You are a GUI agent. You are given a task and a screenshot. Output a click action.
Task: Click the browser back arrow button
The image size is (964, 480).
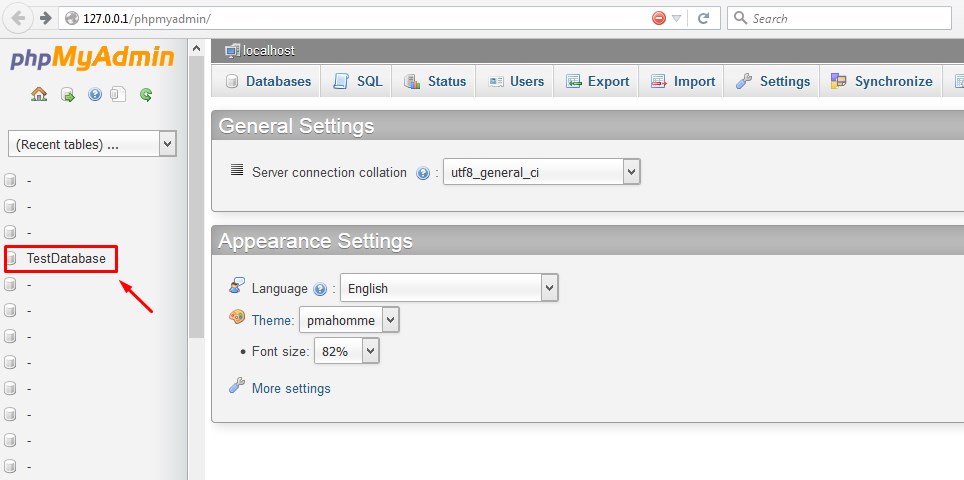point(18,18)
